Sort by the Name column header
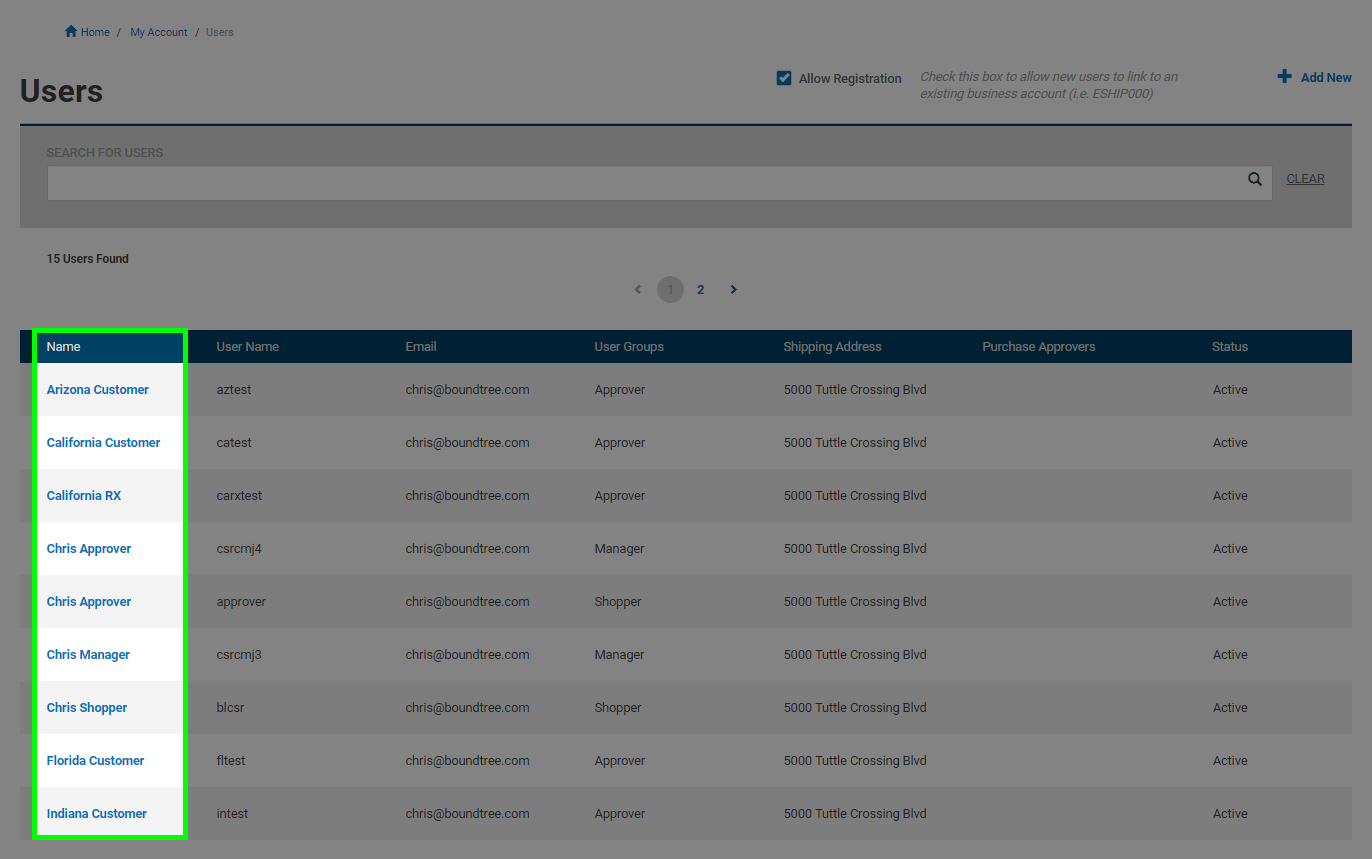Image resolution: width=1372 pixels, height=859 pixels. pos(64,347)
